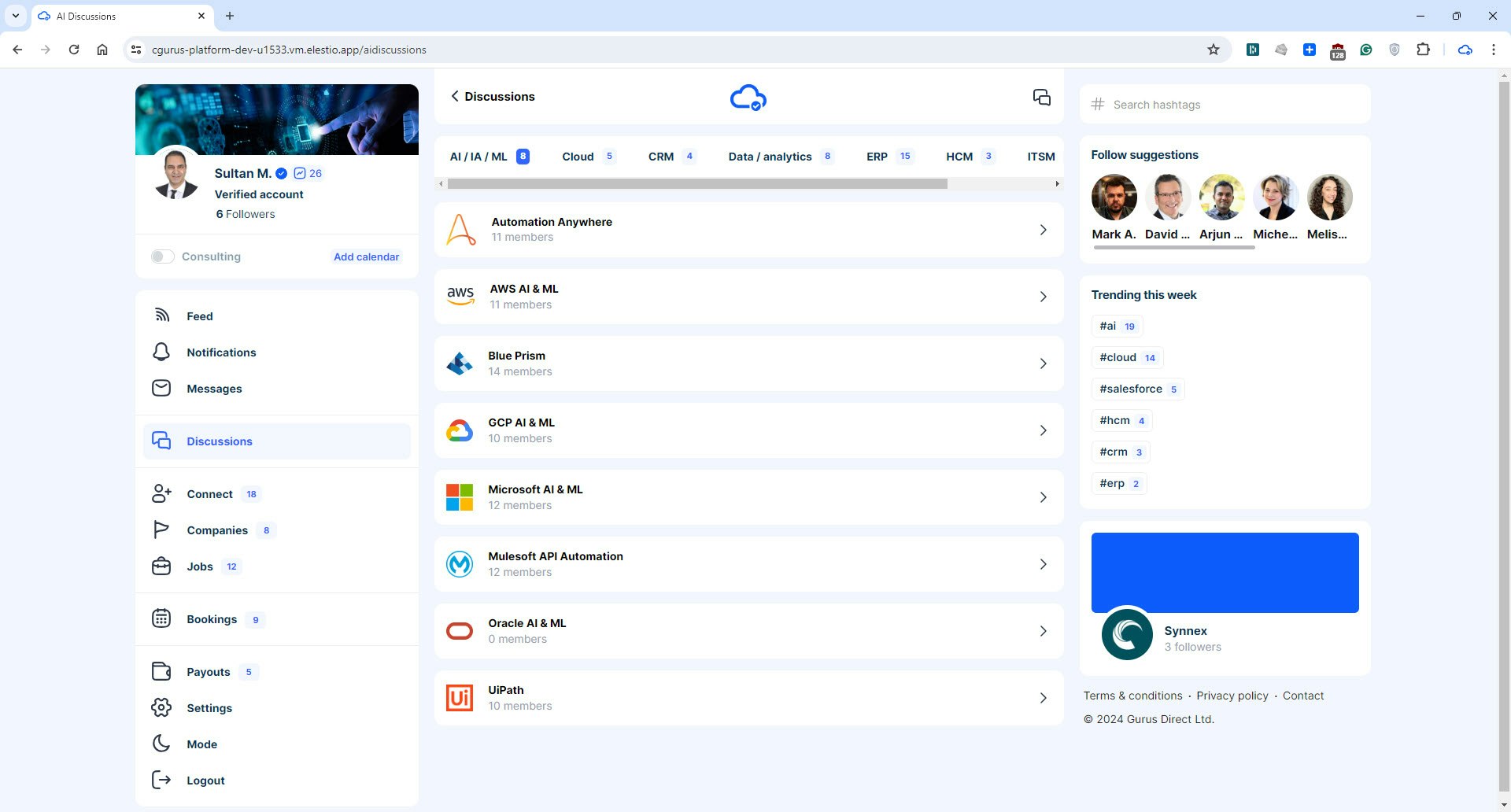Click the Mulesoft logo icon
Screen dimensions: 1511x812
point(460,564)
